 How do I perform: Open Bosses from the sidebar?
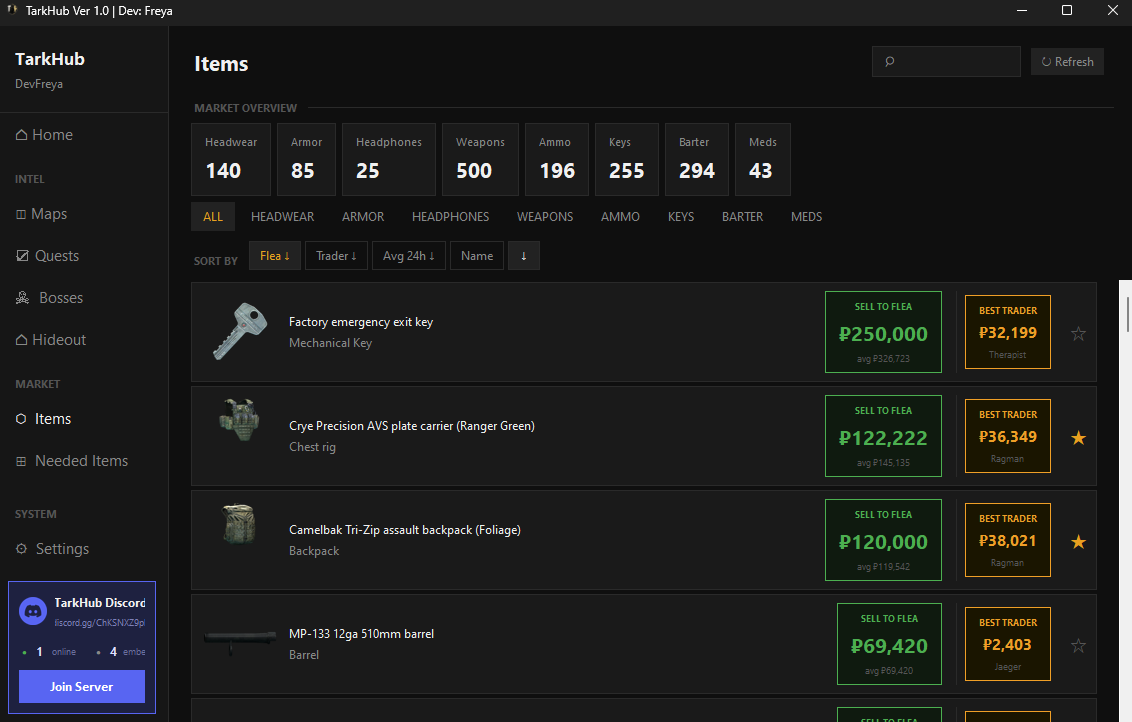click(49, 298)
